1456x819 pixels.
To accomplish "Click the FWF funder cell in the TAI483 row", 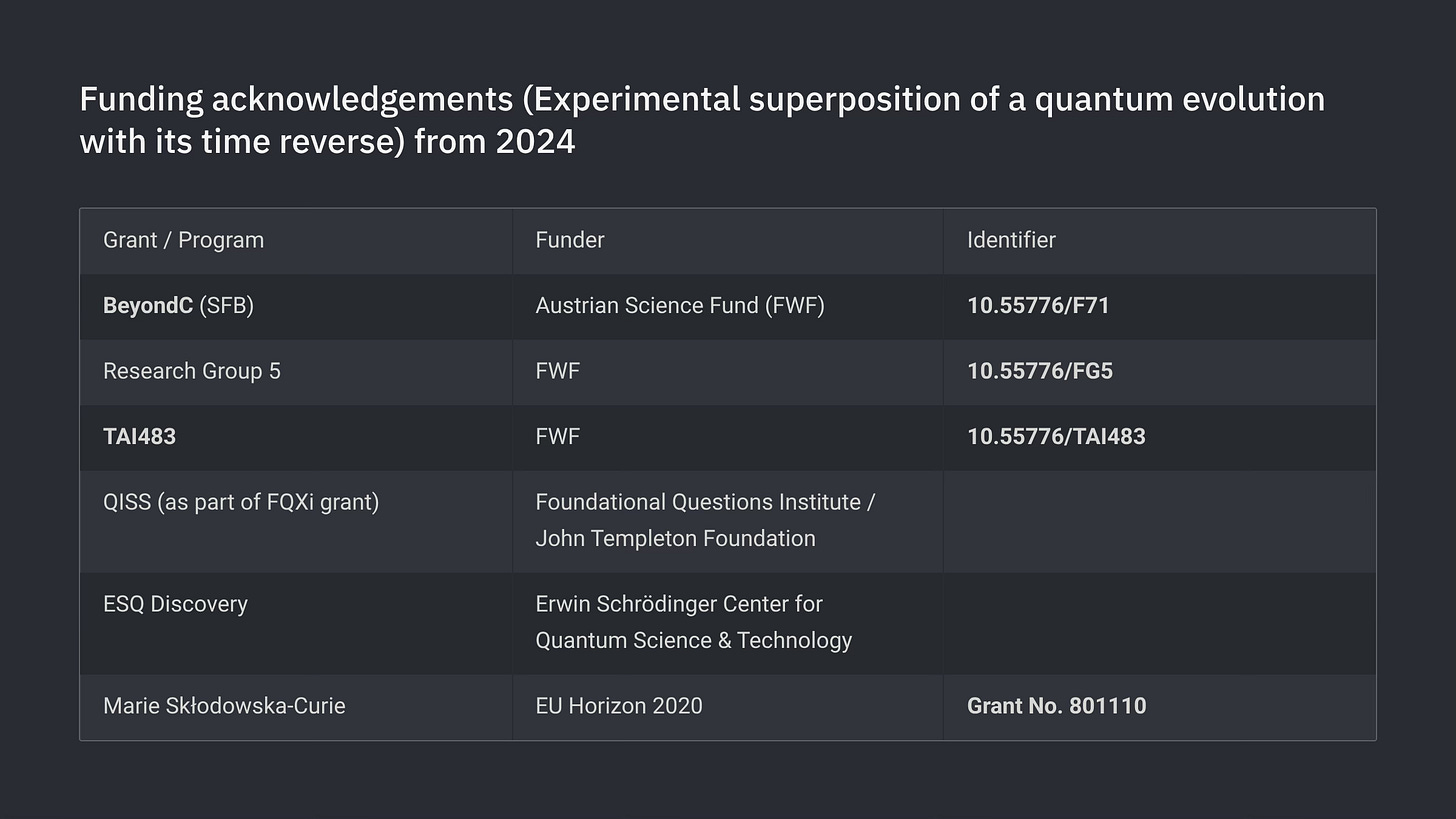I will click(557, 437).
